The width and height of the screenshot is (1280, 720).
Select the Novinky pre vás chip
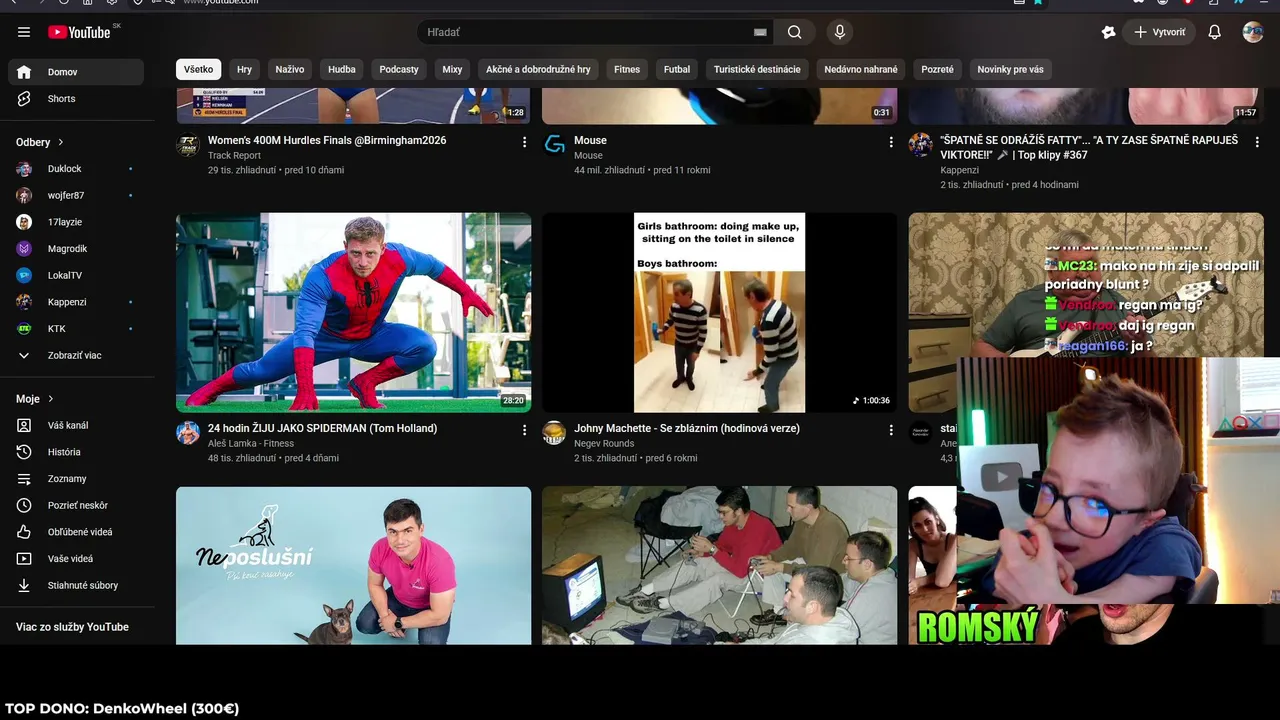[1010, 70]
